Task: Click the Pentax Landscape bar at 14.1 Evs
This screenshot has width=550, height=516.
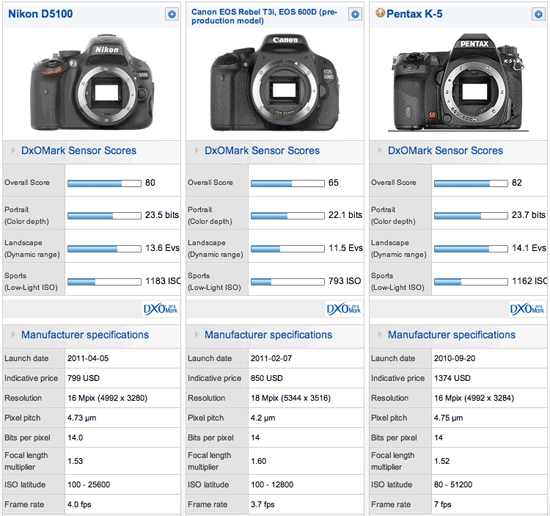Action: point(471,249)
